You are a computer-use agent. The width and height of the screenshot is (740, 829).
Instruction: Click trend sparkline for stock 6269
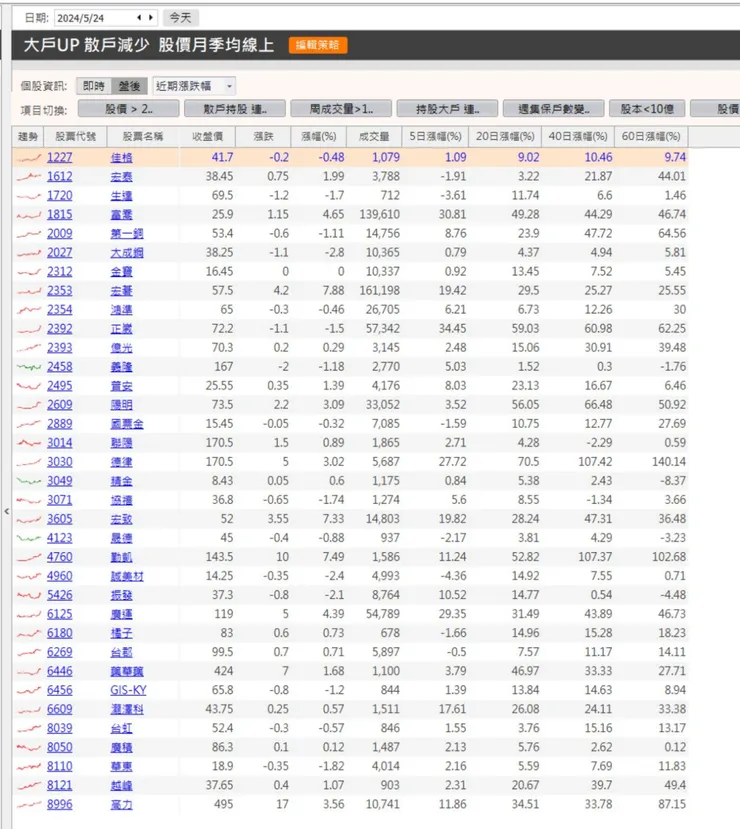click(x=29, y=652)
